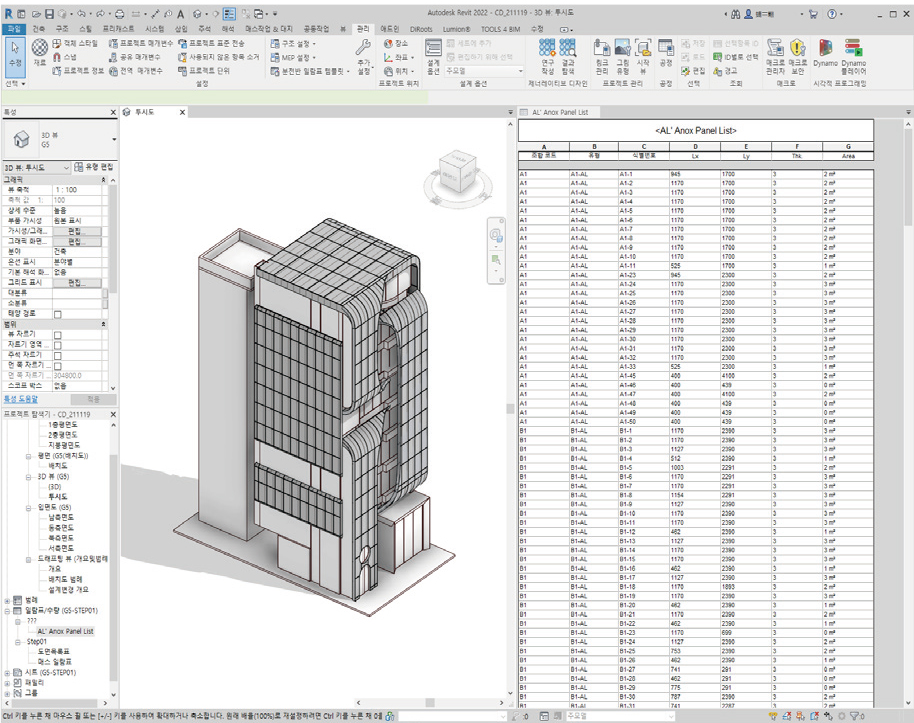Click the Save icon in quick access toolbar
This screenshot has width=914, height=723.
50,14
